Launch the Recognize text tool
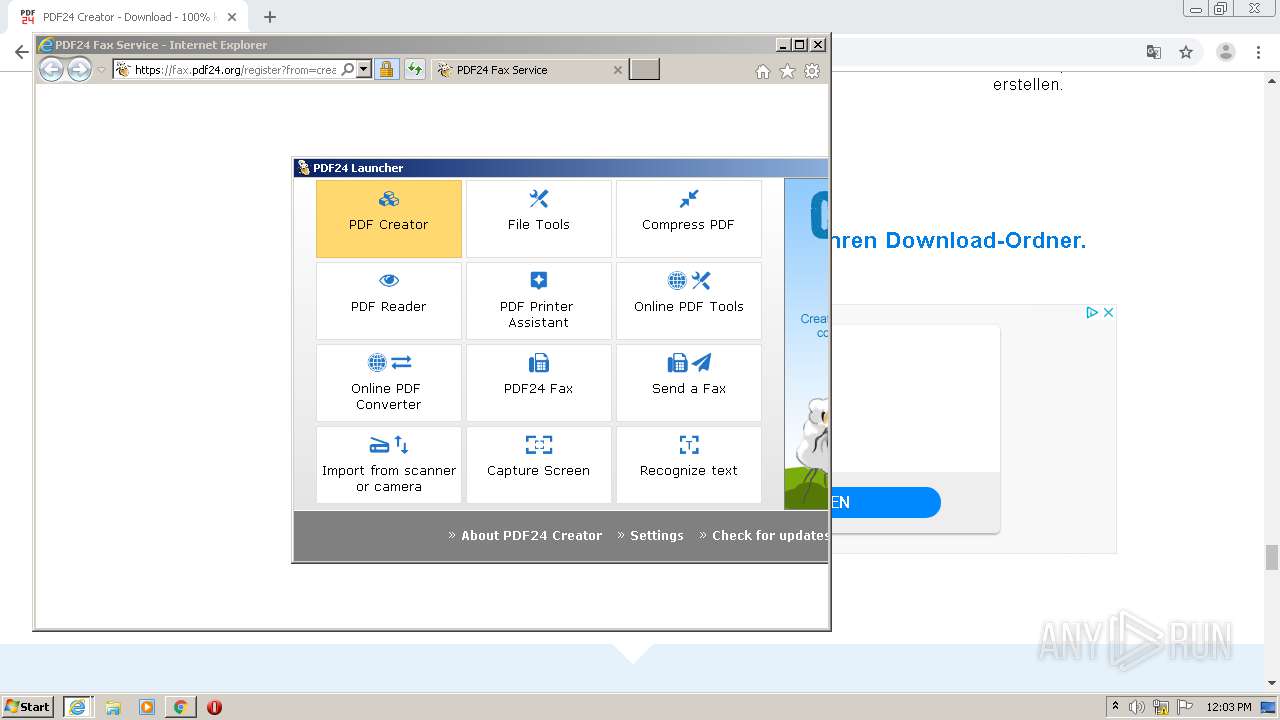The height and width of the screenshot is (720, 1280). click(689, 465)
